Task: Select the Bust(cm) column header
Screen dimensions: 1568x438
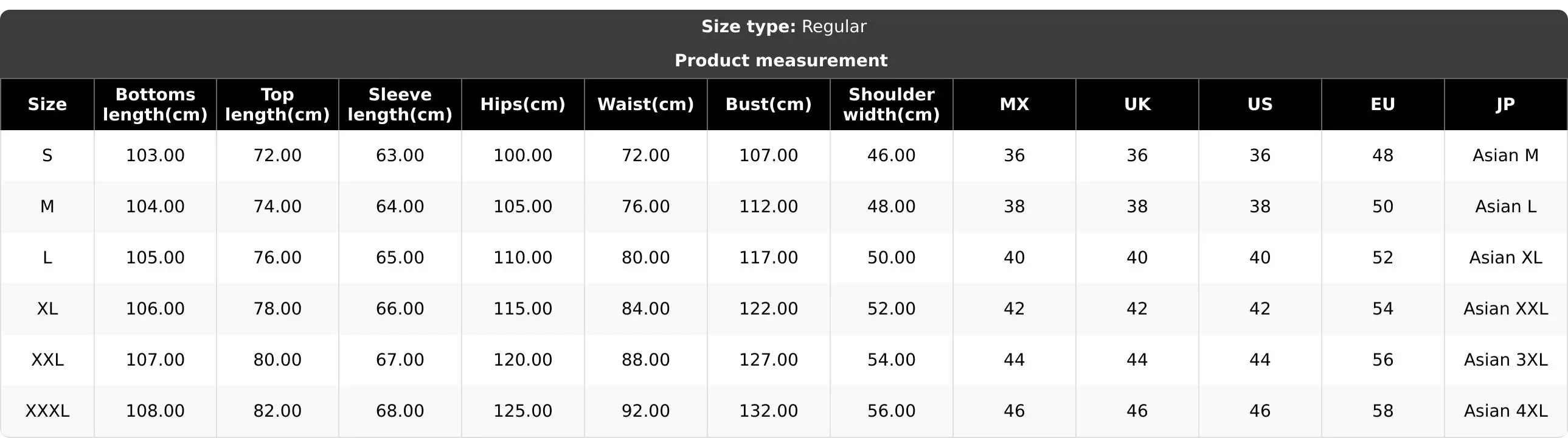Action: [769, 104]
